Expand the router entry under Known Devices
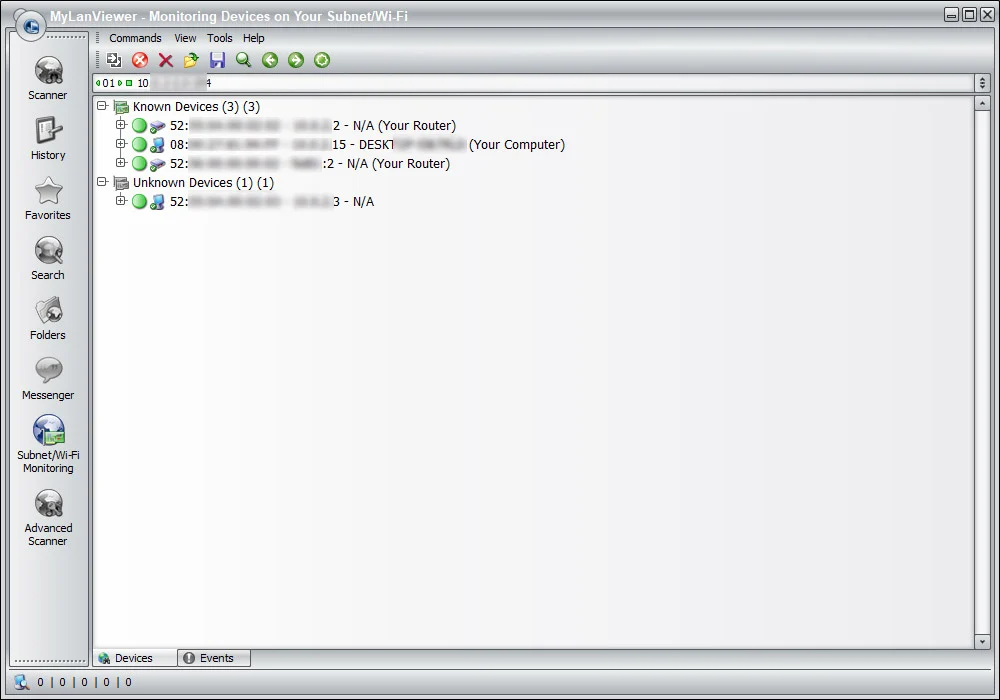 (x=122, y=125)
